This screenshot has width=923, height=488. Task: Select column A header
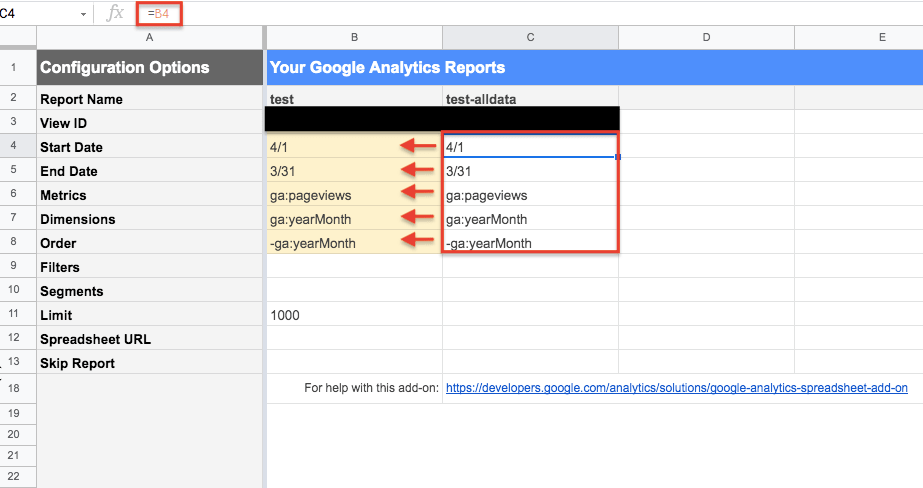click(150, 37)
